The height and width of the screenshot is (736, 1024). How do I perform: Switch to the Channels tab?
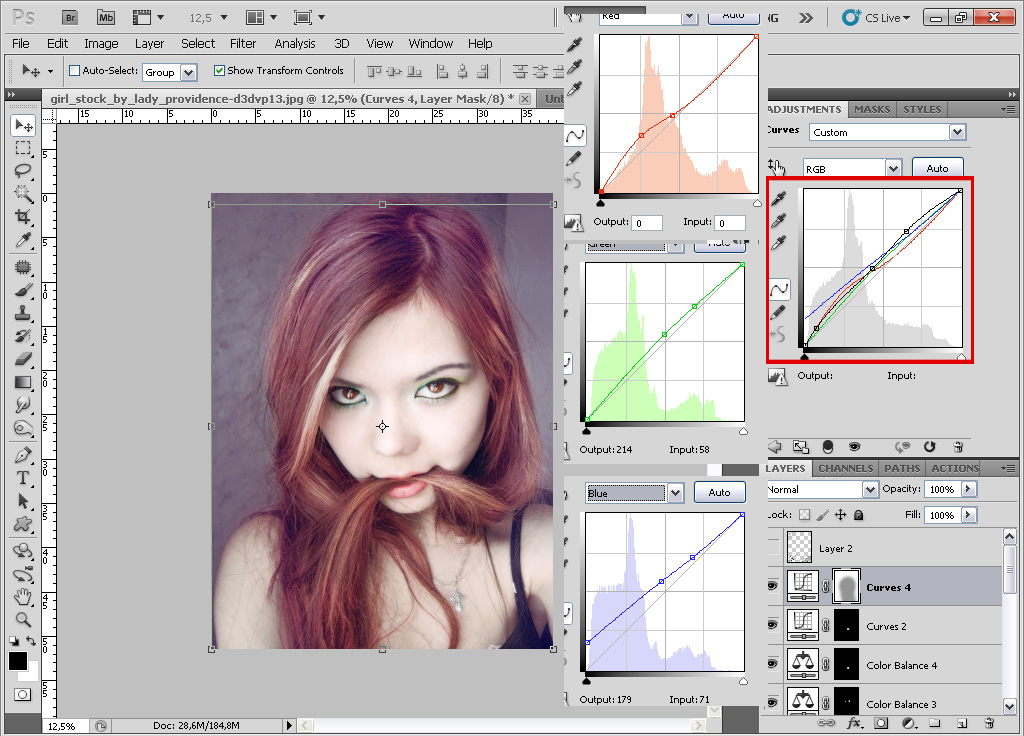846,468
